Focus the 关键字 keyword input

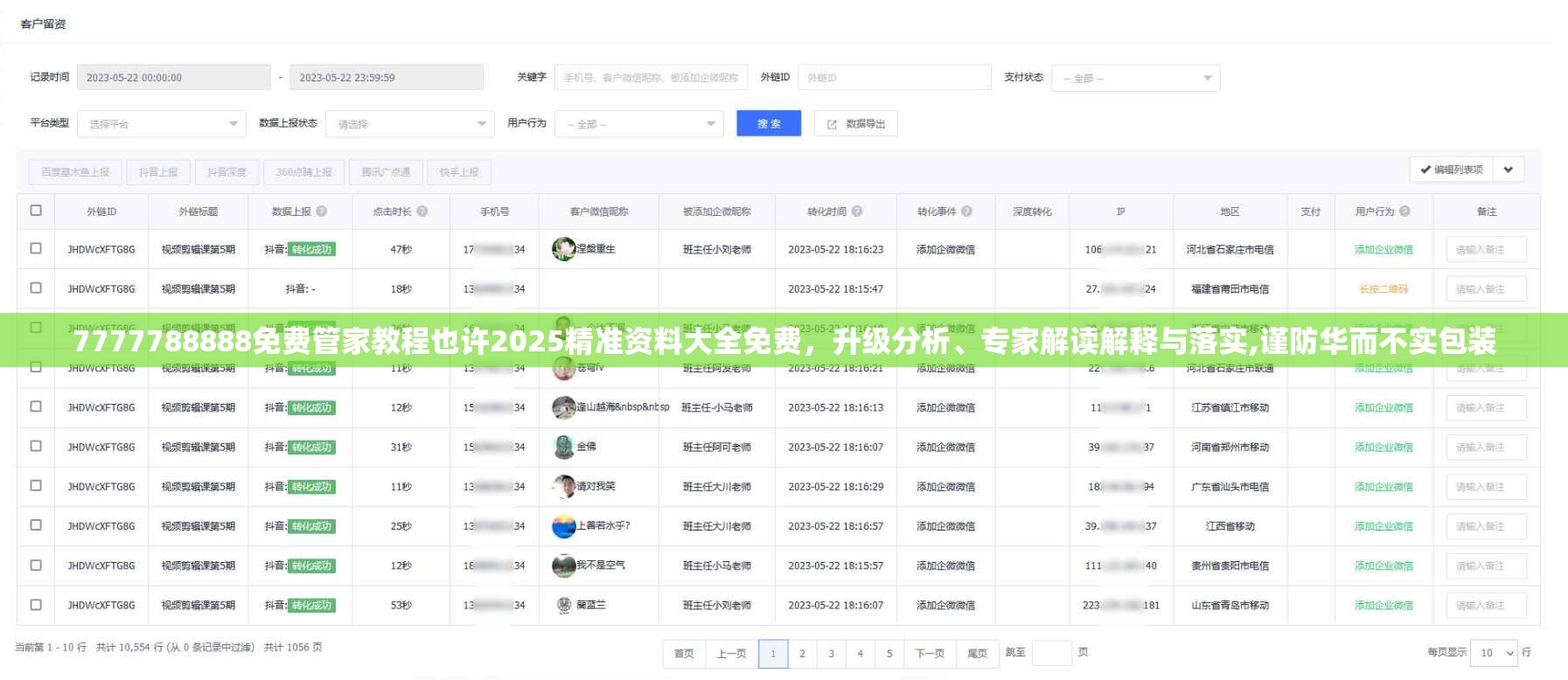click(651, 77)
